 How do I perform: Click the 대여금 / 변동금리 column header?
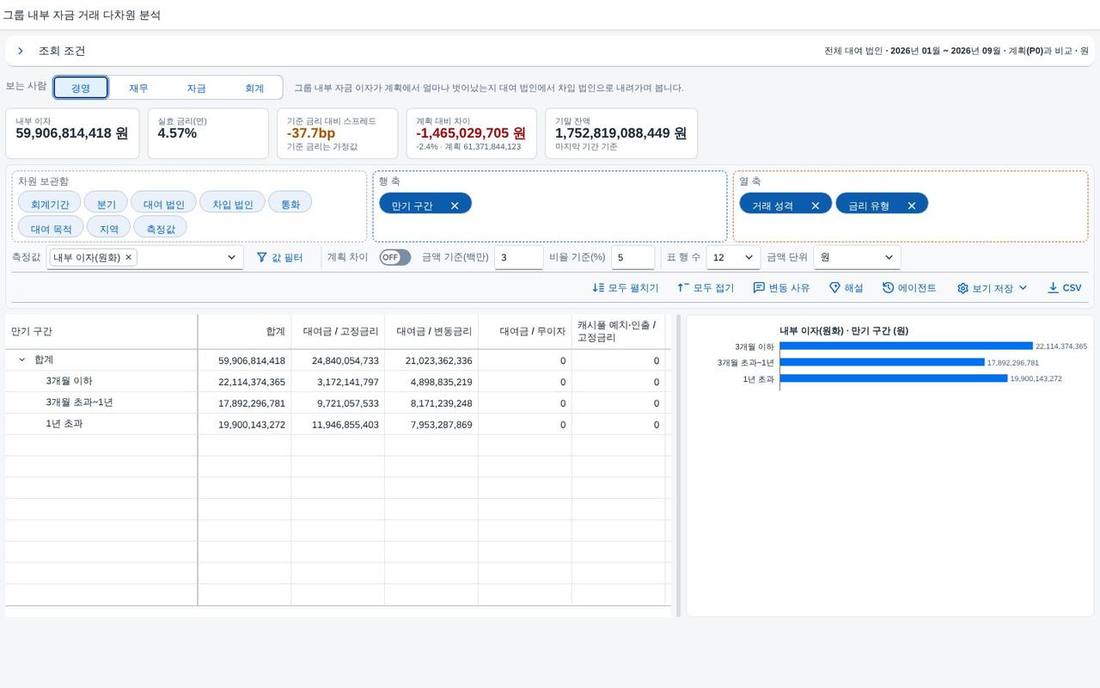[431, 331]
